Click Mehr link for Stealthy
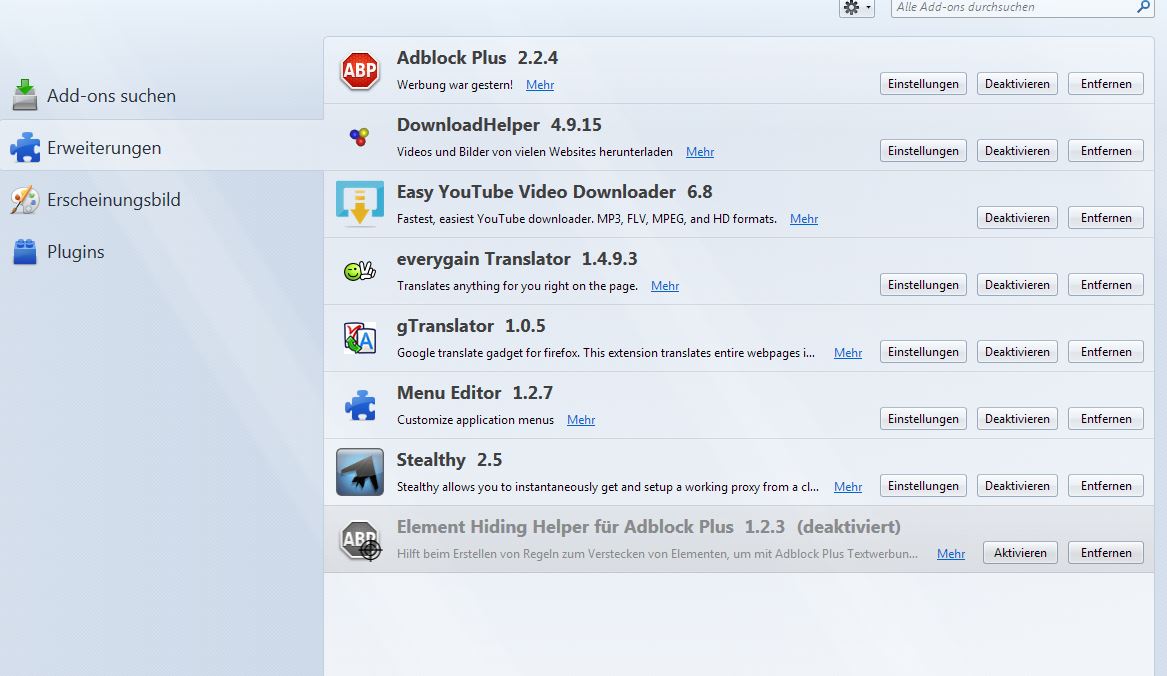The height and width of the screenshot is (676, 1167). pyautogui.click(x=848, y=487)
